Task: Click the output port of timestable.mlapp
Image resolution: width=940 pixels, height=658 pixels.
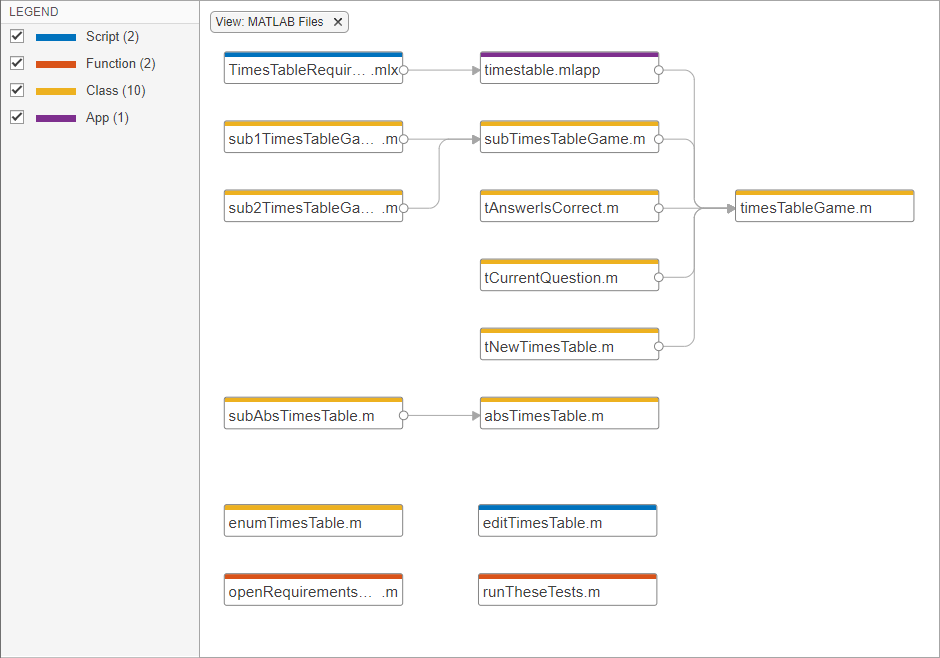Action: (659, 70)
